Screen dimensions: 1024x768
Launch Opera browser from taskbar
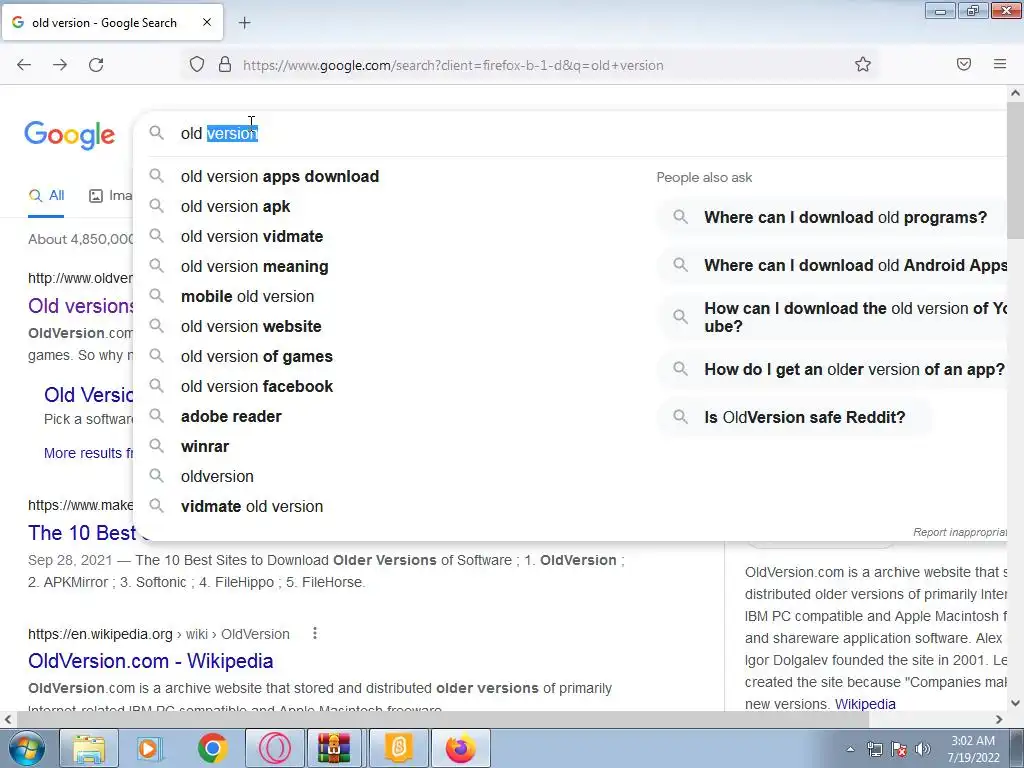pyautogui.click(x=274, y=748)
